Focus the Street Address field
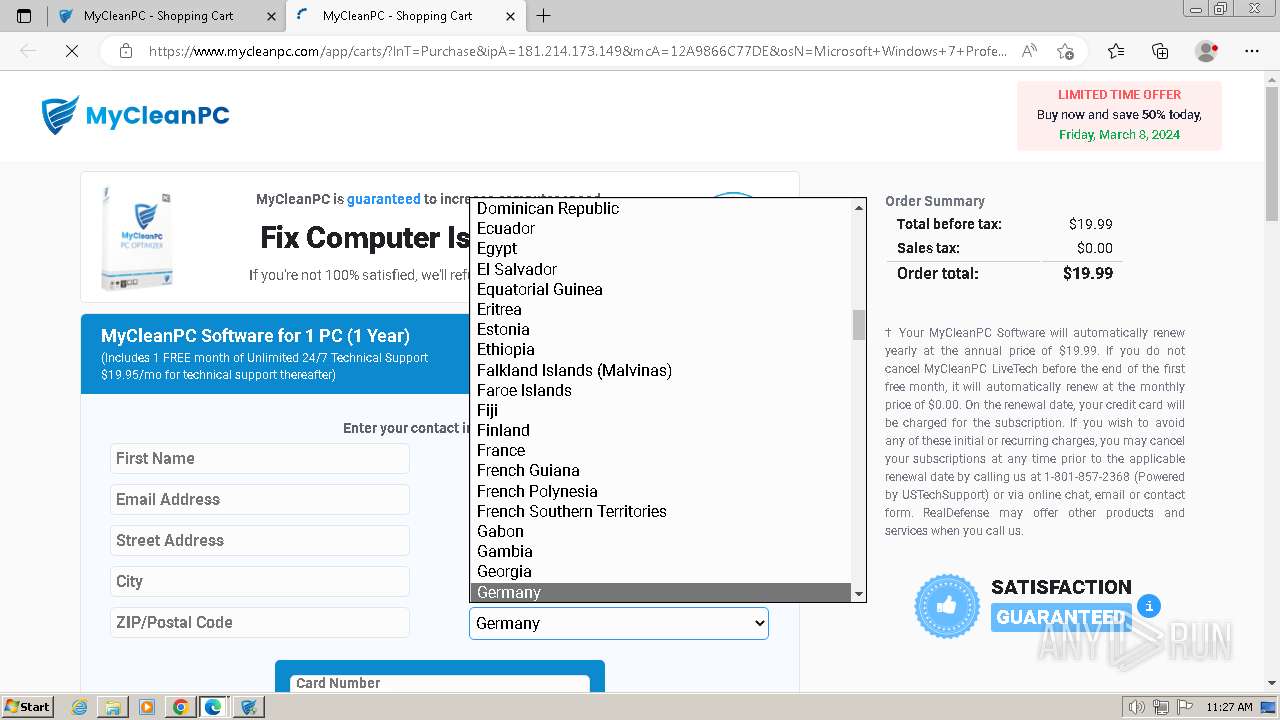 pyautogui.click(x=260, y=540)
